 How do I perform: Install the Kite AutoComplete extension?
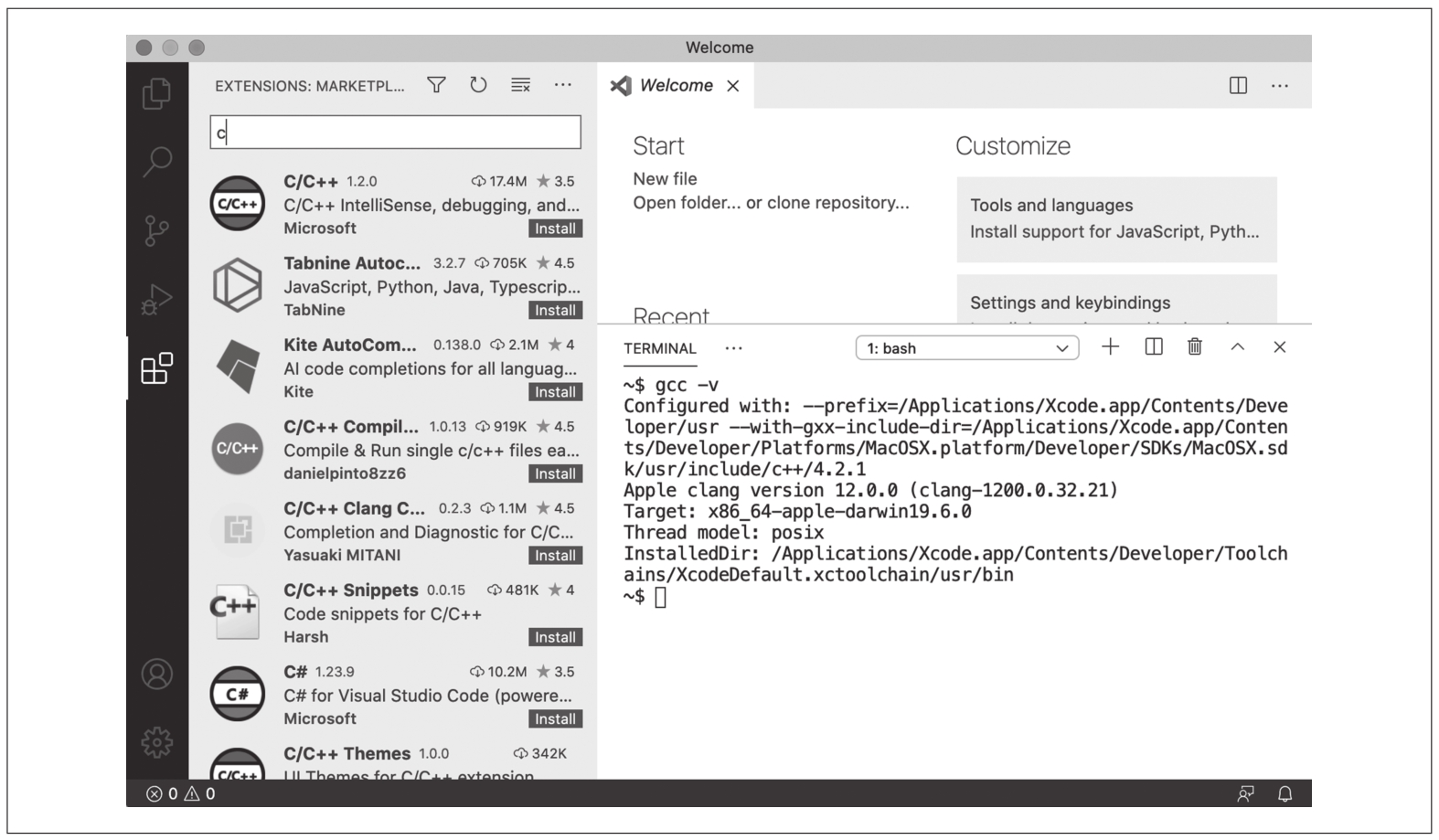click(x=555, y=392)
